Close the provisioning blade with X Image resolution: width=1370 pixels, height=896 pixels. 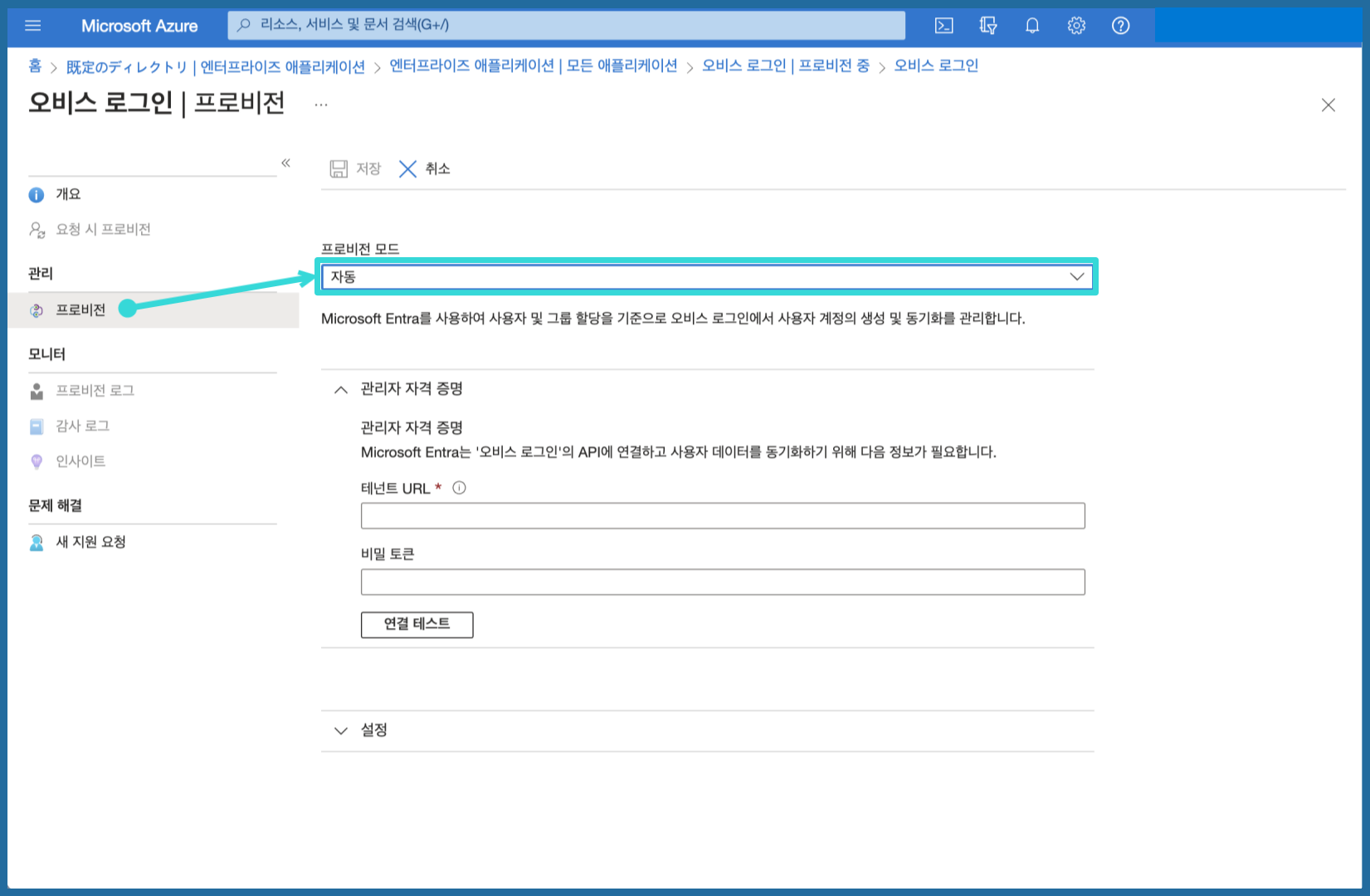point(1328,105)
